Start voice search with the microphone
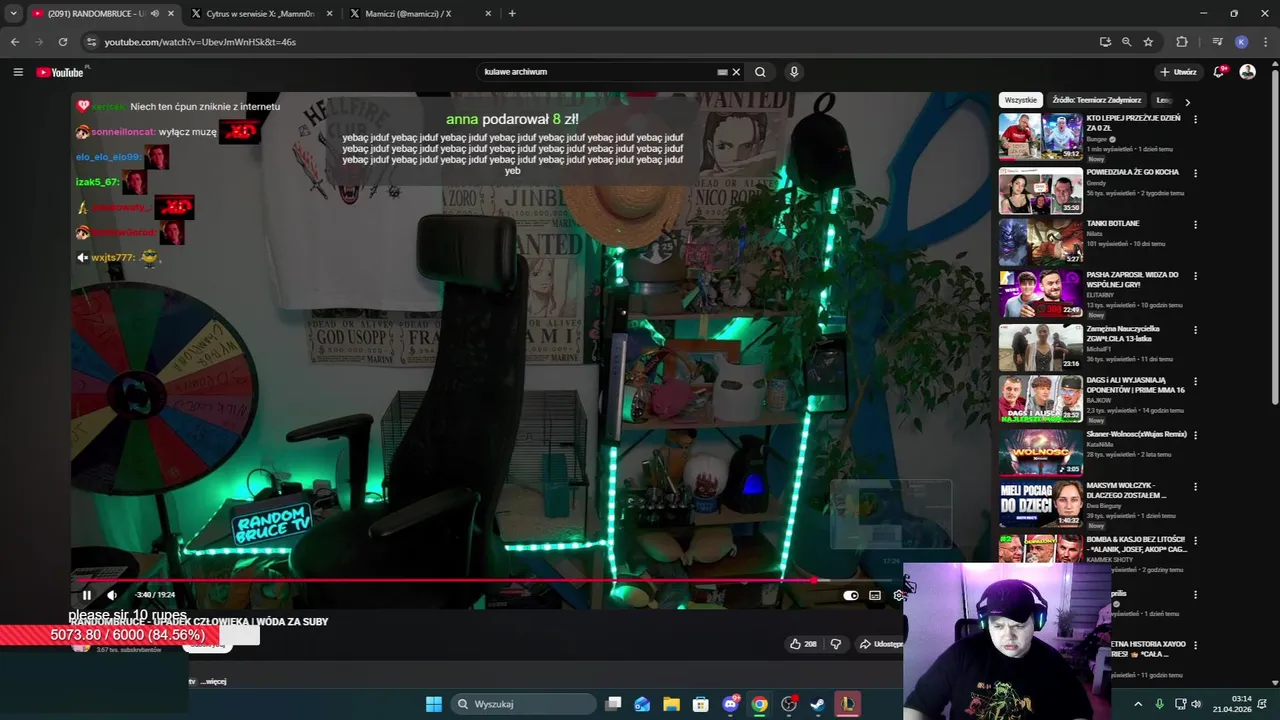1280x720 pixels. tap(794, 72)
